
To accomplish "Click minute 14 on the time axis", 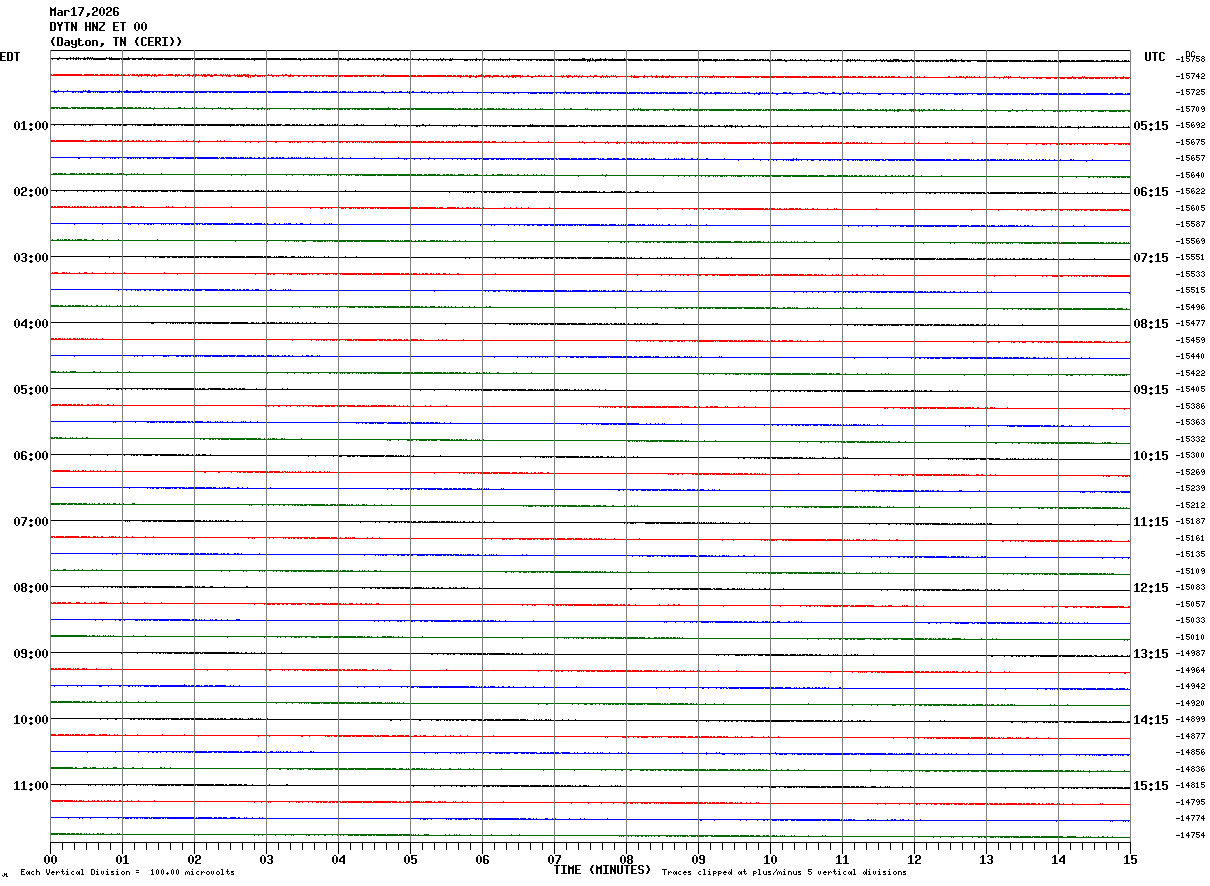I will [x=1058, y=859].
